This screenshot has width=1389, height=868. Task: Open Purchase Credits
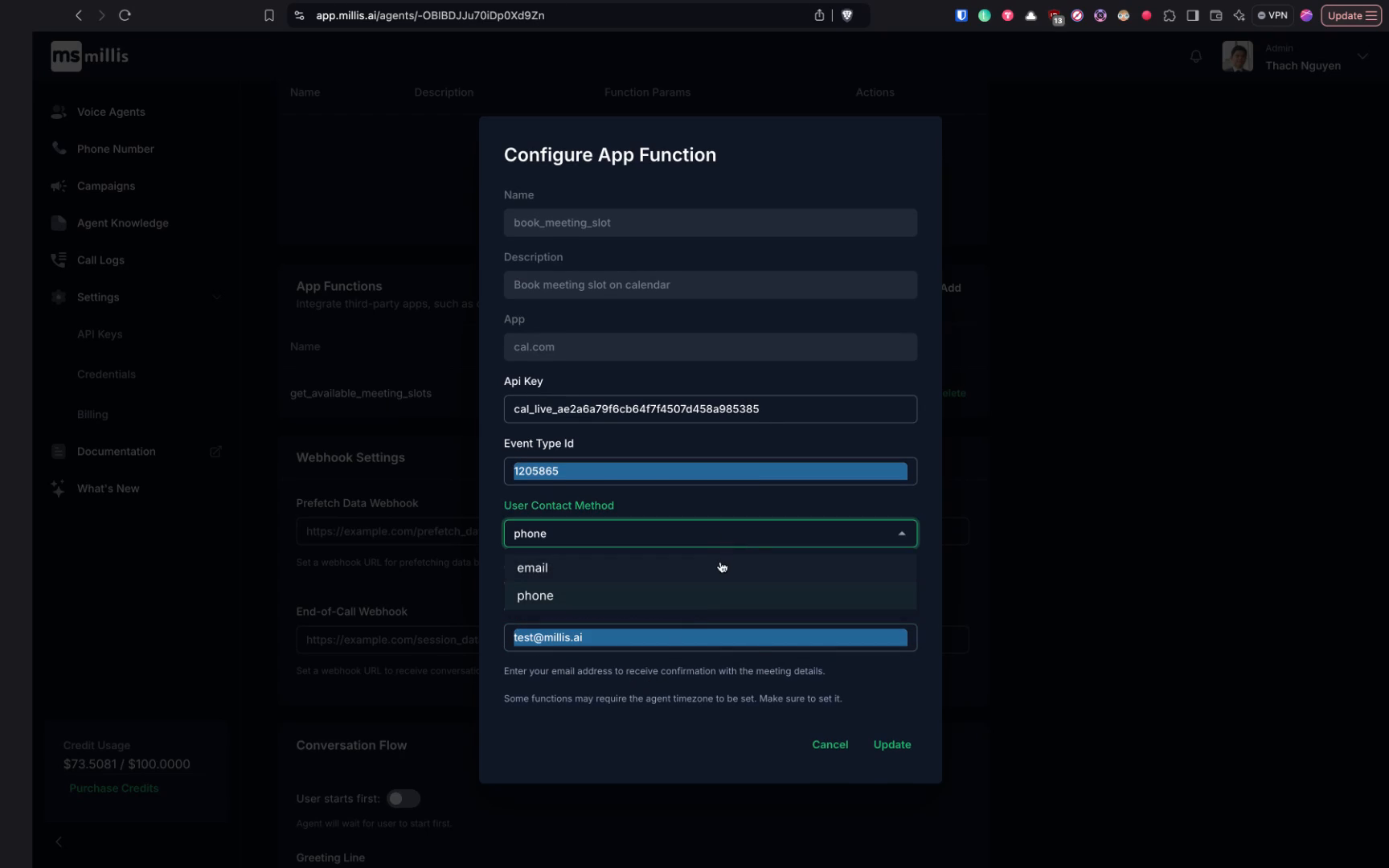(113, 788)
